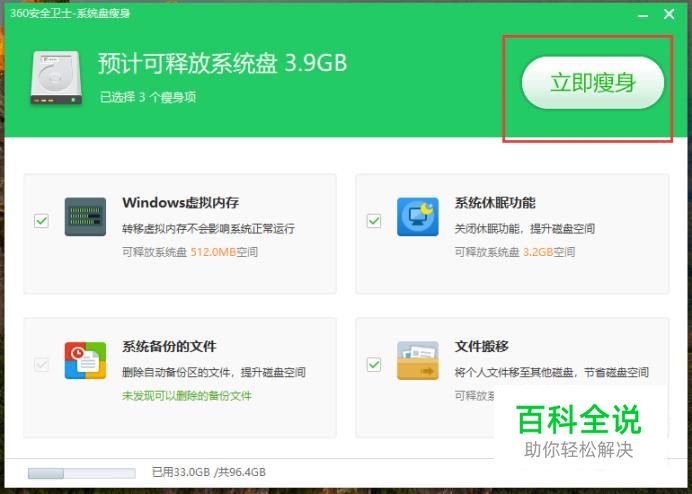692x494 pixels.
Task: Click 转移虚拟内存不会影响系统正常运行 description
Action: pyautogui.click(x=208, y=229)
